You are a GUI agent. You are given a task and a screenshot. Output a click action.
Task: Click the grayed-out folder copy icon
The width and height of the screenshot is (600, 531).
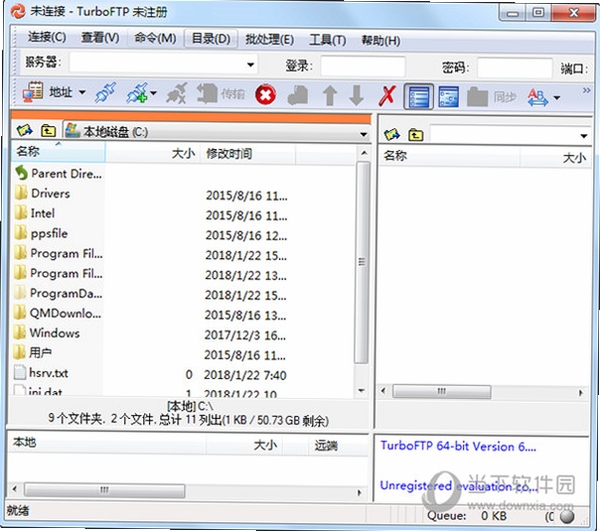click(298, 95)
